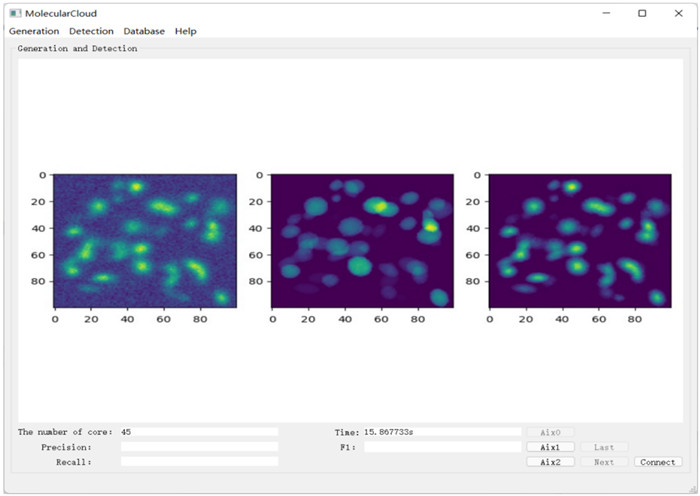This screenshot has width=700, height=496.
Task: Click the Time value field
Action: tap(441, 432)
